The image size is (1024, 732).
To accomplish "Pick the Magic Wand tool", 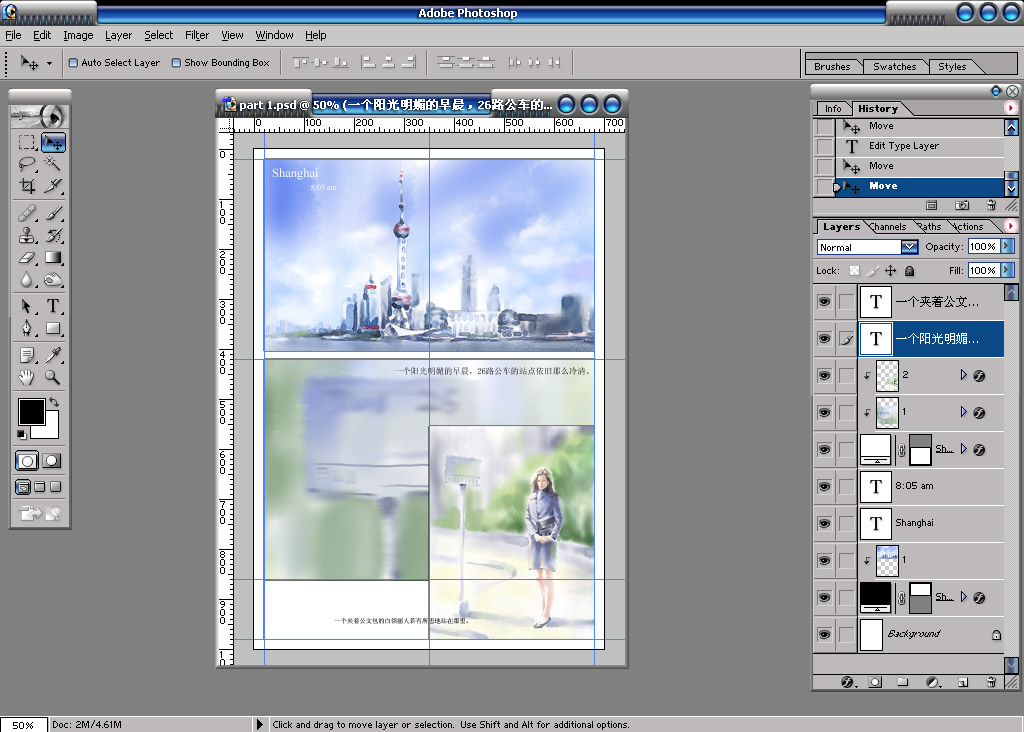I will [53, 164].
